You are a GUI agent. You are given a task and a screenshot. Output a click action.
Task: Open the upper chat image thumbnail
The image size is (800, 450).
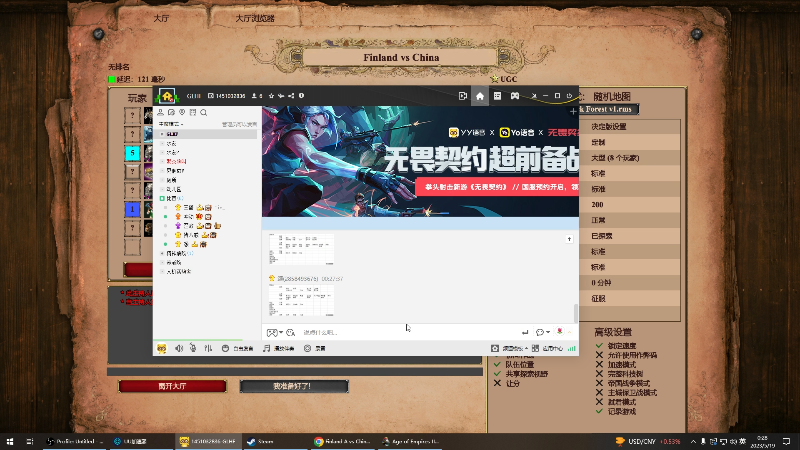pos(301,249)
